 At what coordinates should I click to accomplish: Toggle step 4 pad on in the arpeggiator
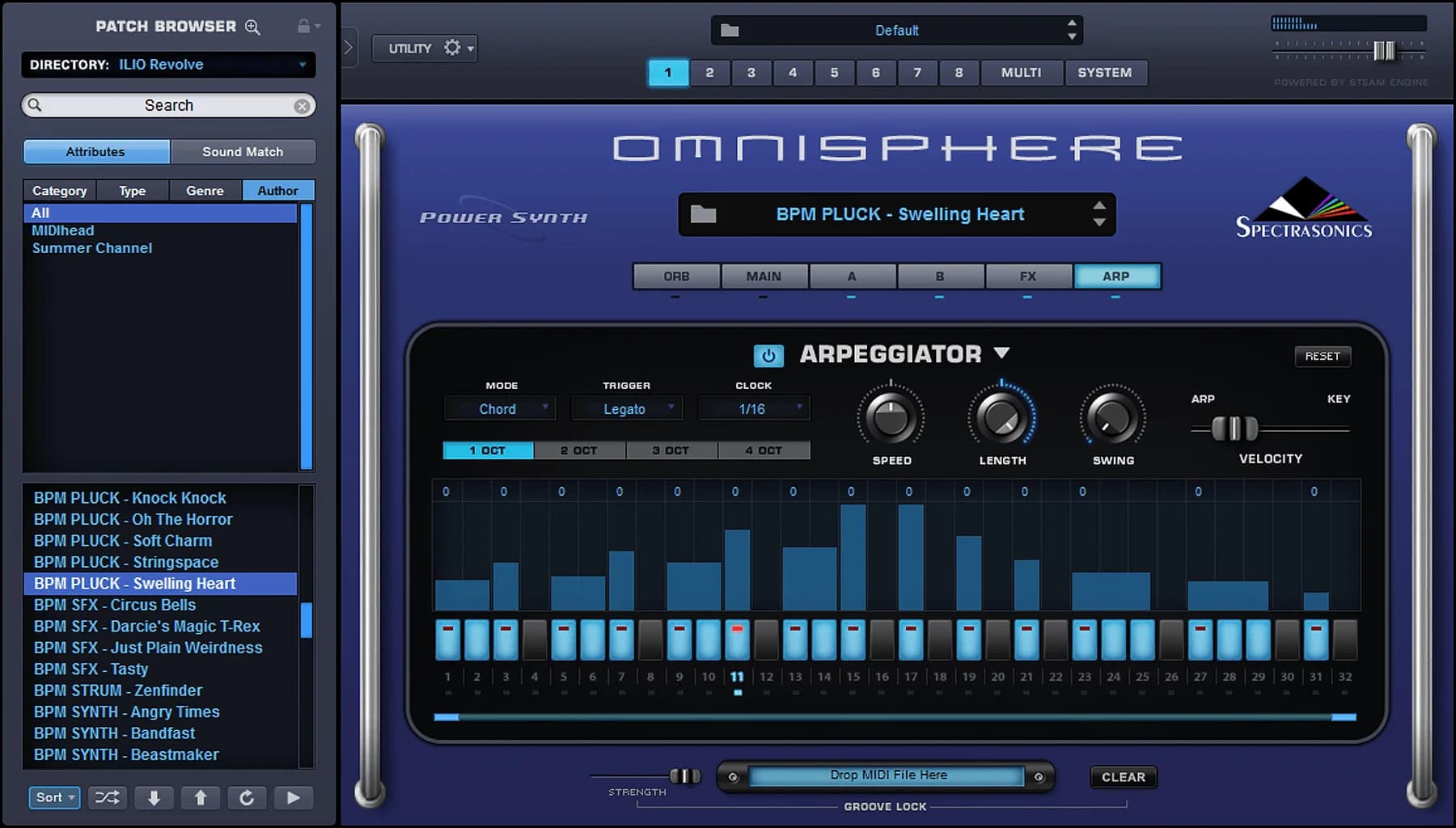pyautogui.click(x=535, y=640)
